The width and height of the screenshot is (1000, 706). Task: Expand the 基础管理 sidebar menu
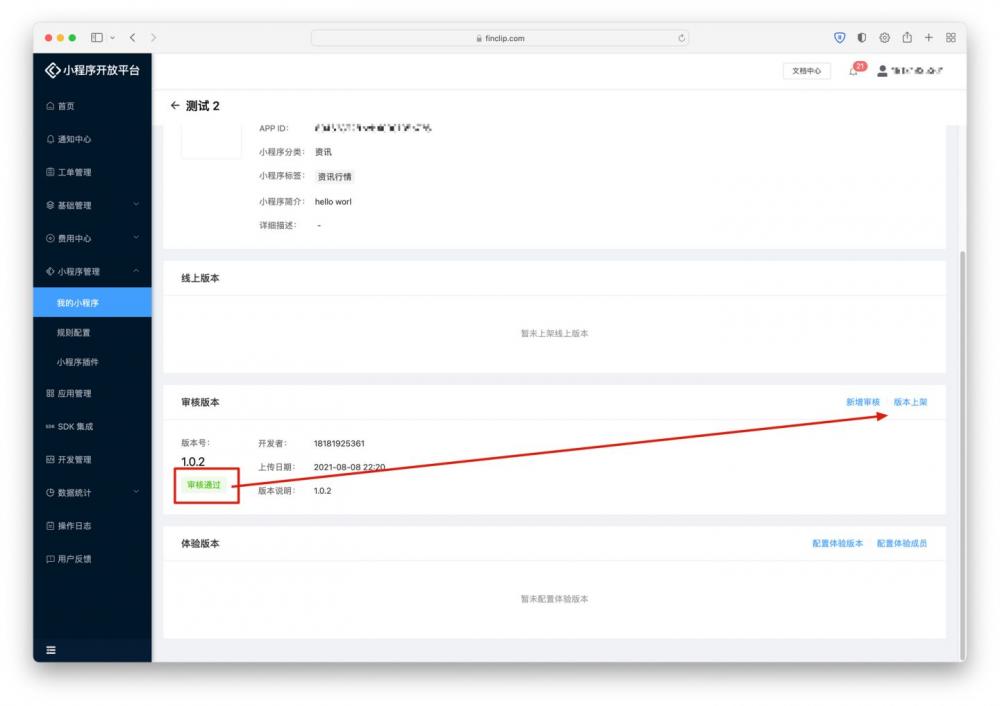pos(92,205)
